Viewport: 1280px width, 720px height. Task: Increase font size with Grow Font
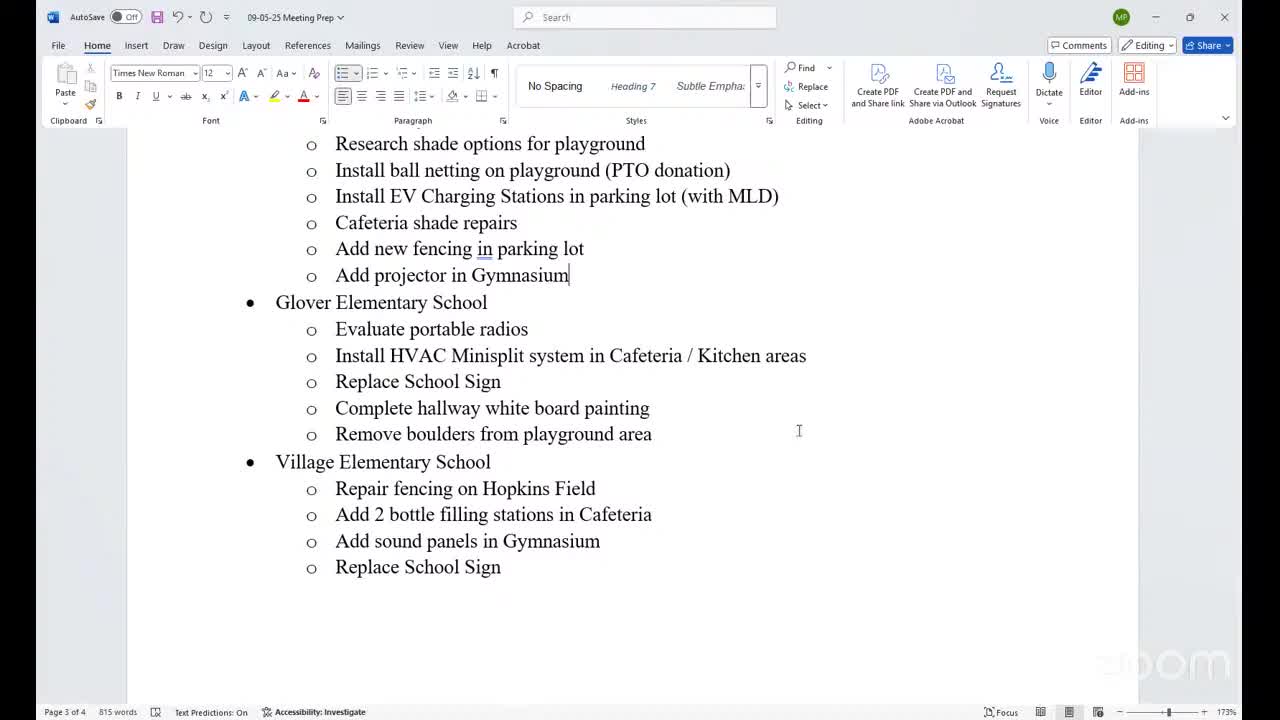tap(242, 73)
